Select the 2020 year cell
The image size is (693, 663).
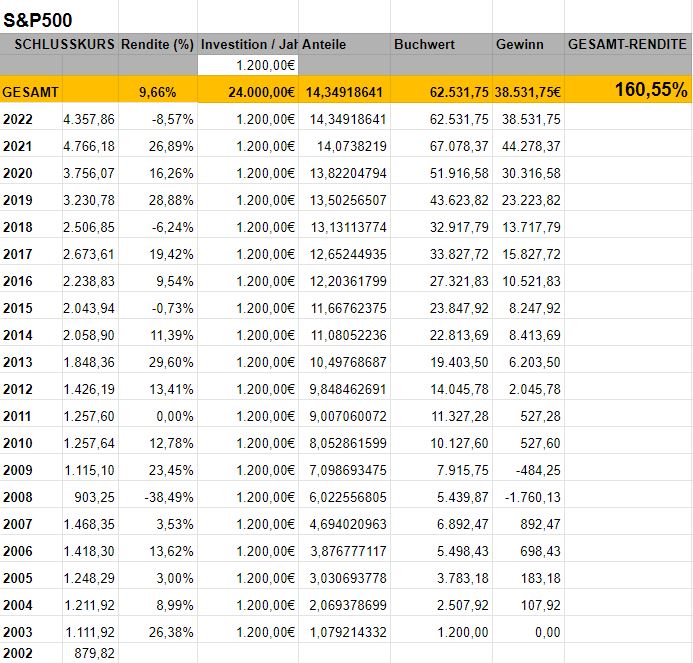[18, 173]
